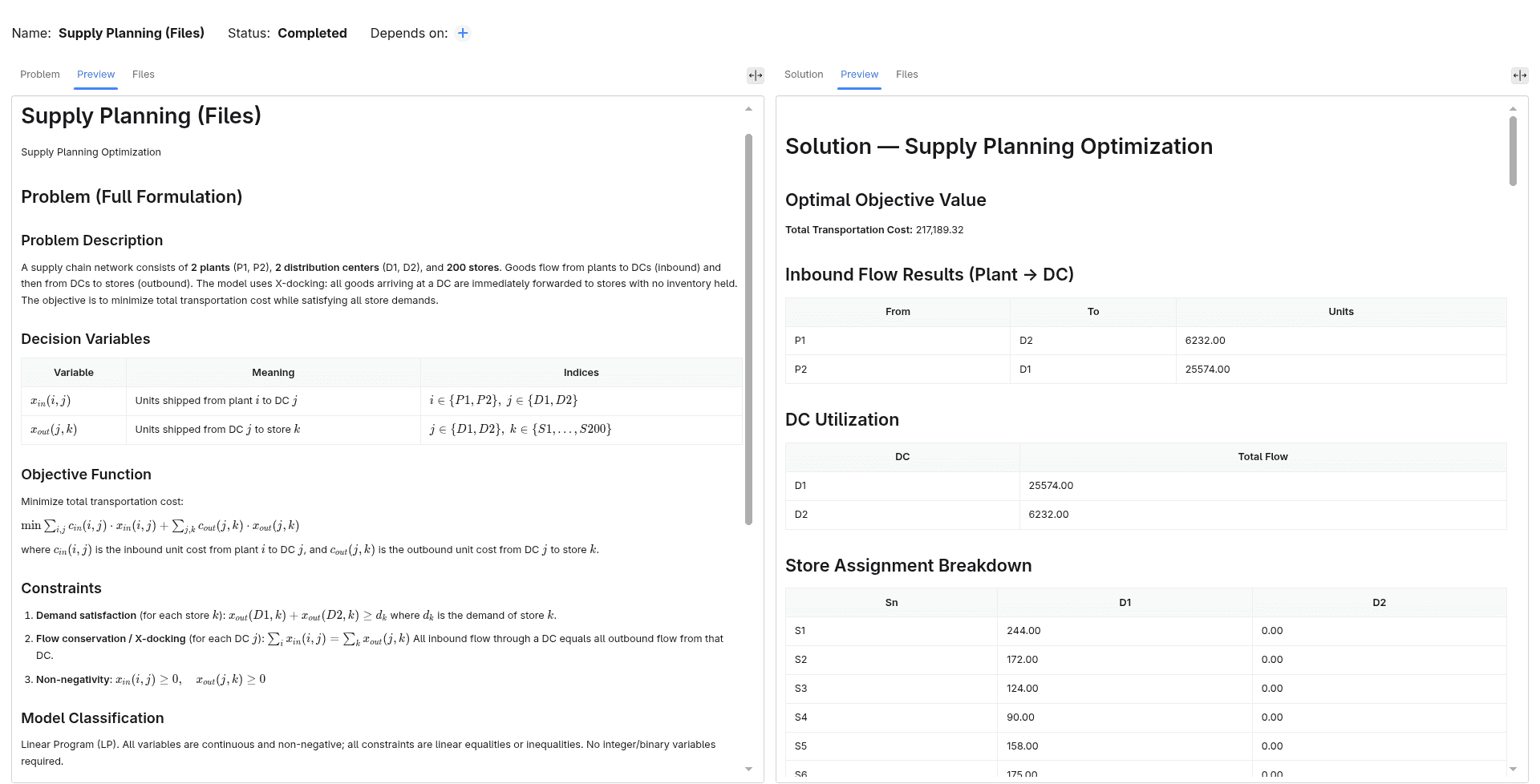
Task: Switch to the left Files tab
Action: [144, 75]
